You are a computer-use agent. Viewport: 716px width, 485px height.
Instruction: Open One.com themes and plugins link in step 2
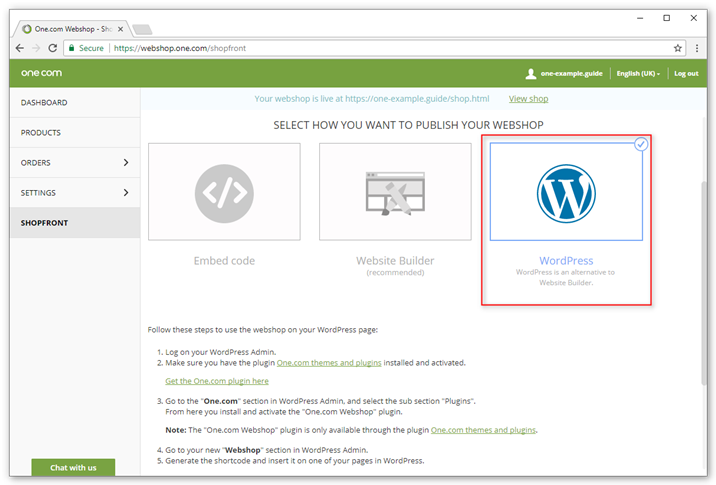(329, 363)
